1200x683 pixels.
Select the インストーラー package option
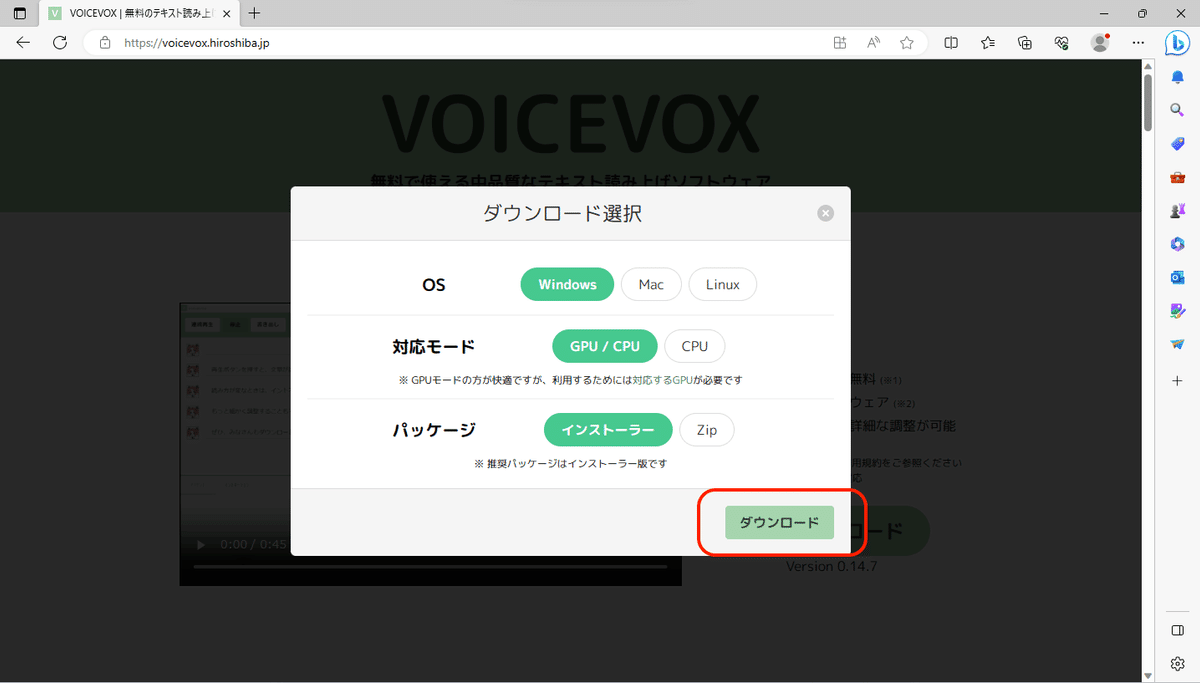(608, 430)
